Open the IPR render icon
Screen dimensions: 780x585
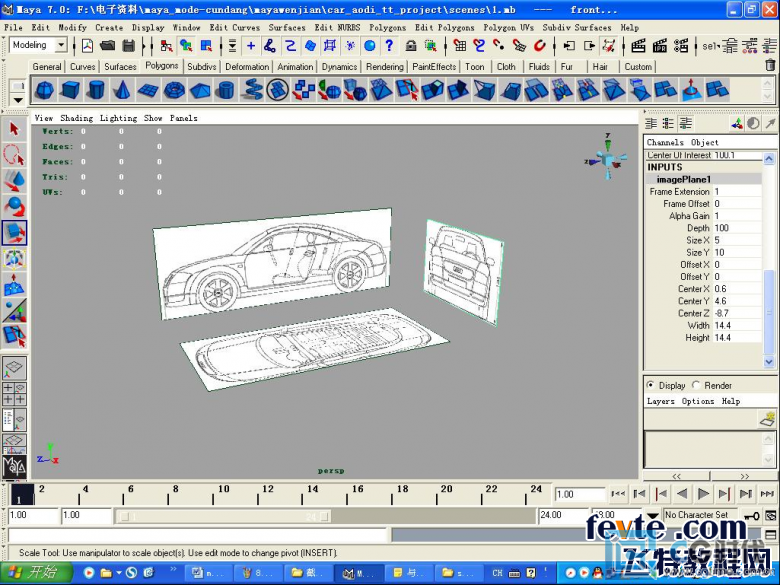pyautogui.click(x=660, y=46)
